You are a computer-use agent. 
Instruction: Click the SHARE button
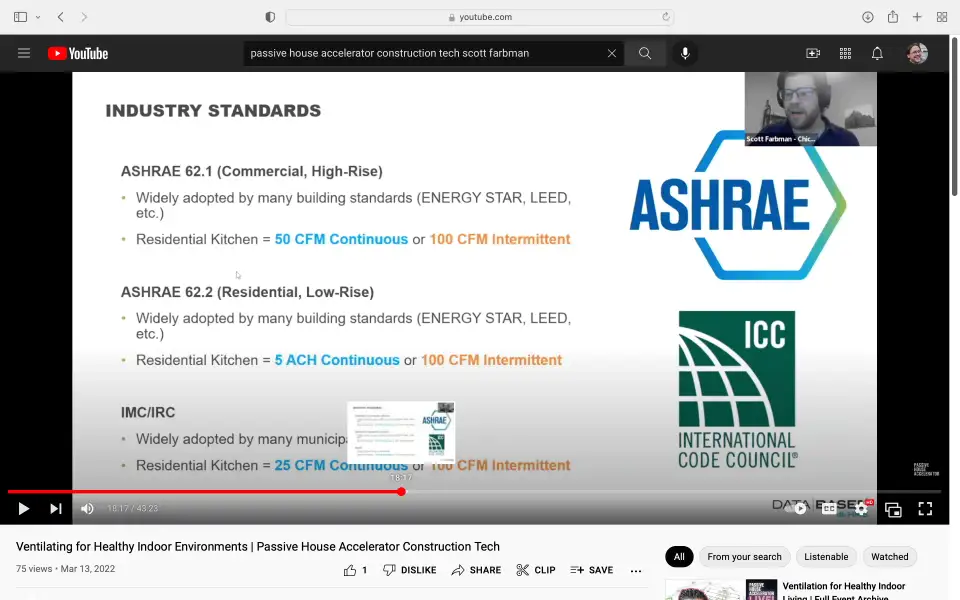[x=476, y=570]
